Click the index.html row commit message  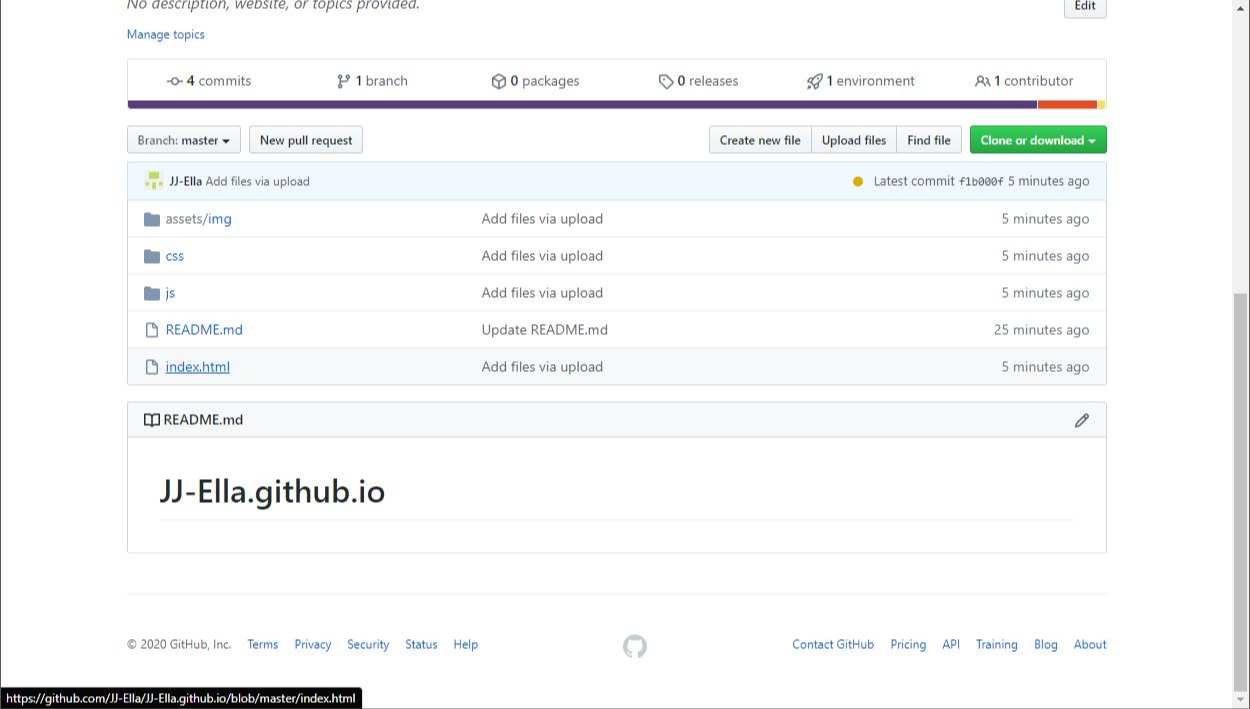coord(542,367)
